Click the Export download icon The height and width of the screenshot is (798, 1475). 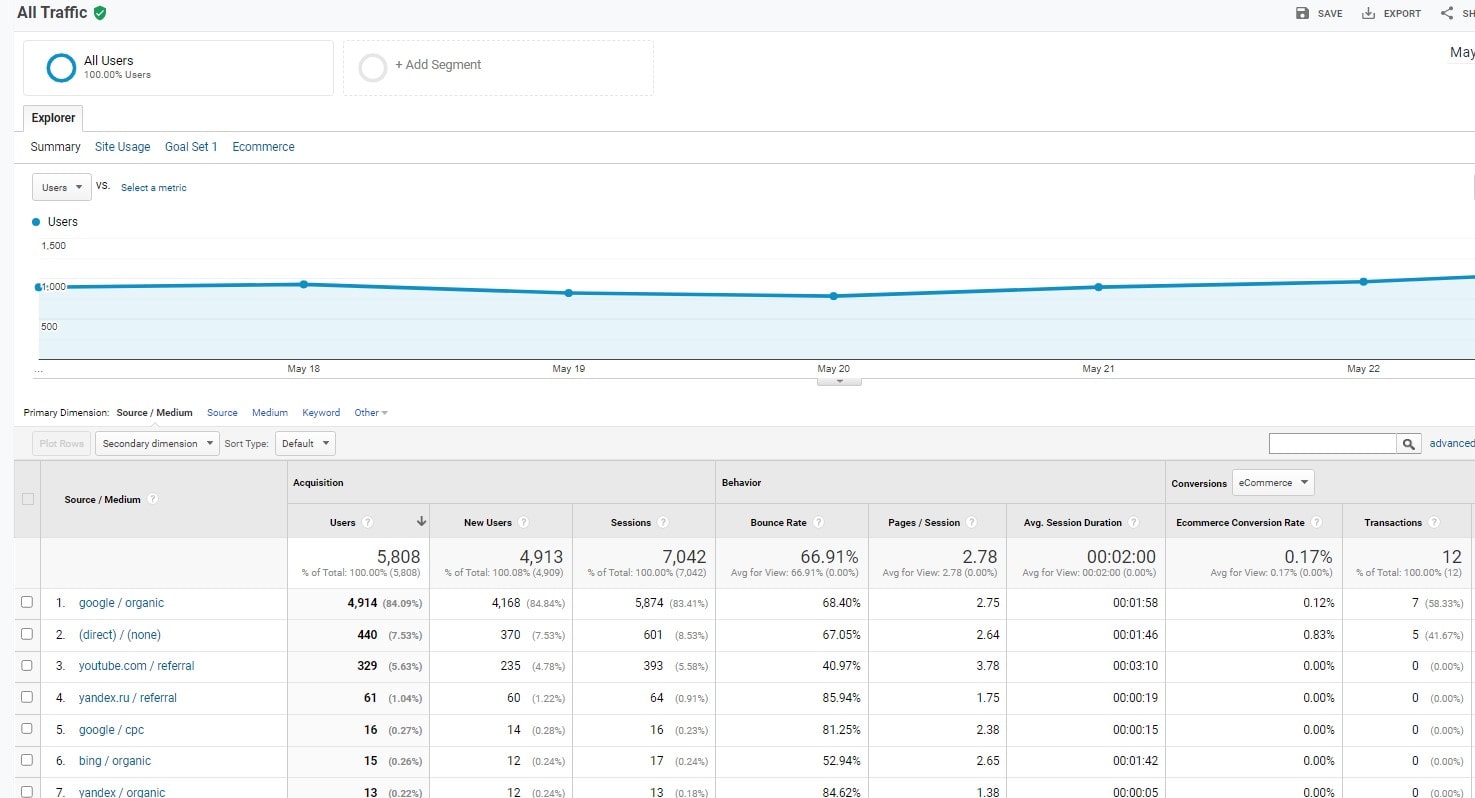[x=1367, y=13]
